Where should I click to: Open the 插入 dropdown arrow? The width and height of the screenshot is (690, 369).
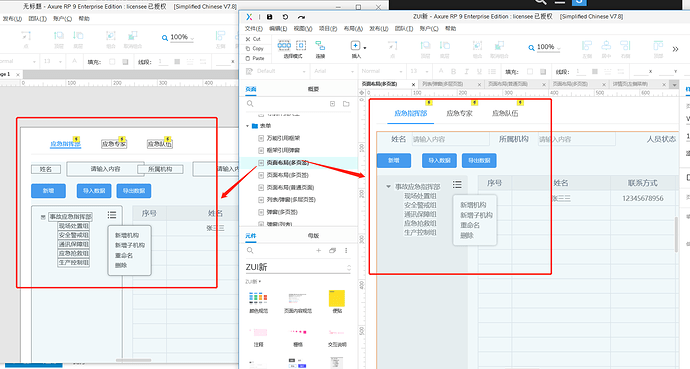[x=365, y=47]
